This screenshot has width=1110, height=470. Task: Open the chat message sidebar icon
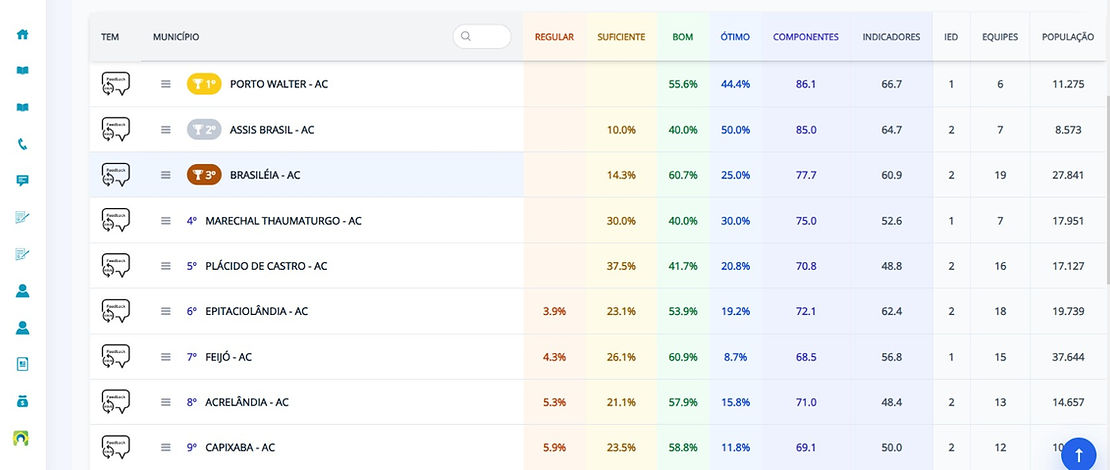pos(23,180)
